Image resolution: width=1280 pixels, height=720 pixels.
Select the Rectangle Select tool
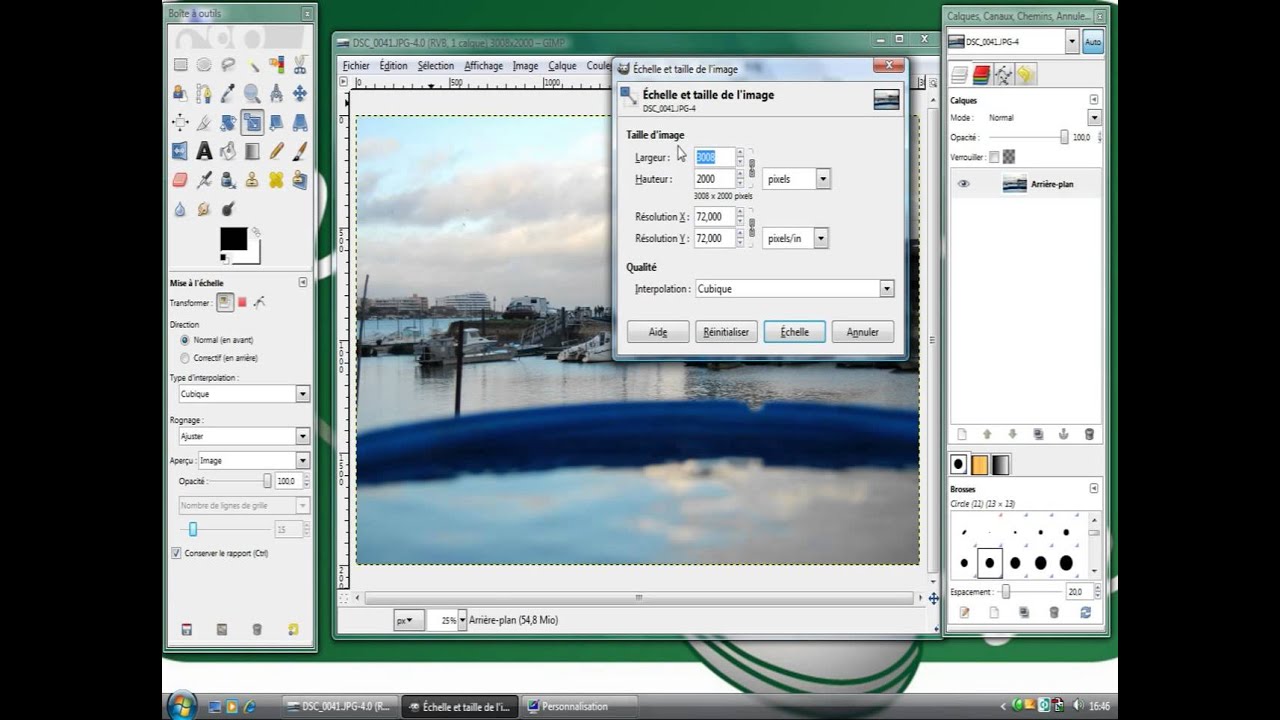click(180, 65)
